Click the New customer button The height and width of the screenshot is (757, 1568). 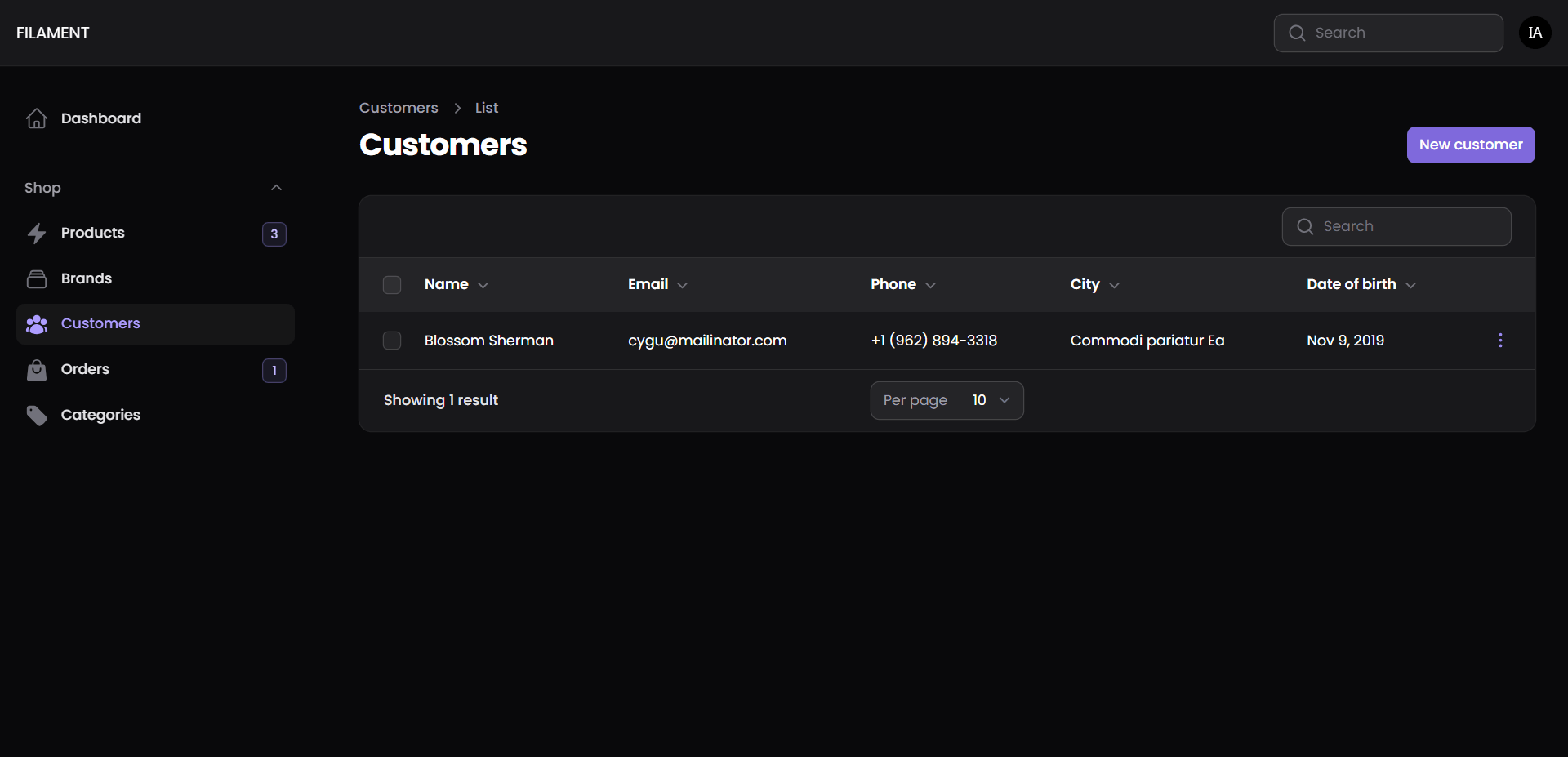tap(1471, 145)
